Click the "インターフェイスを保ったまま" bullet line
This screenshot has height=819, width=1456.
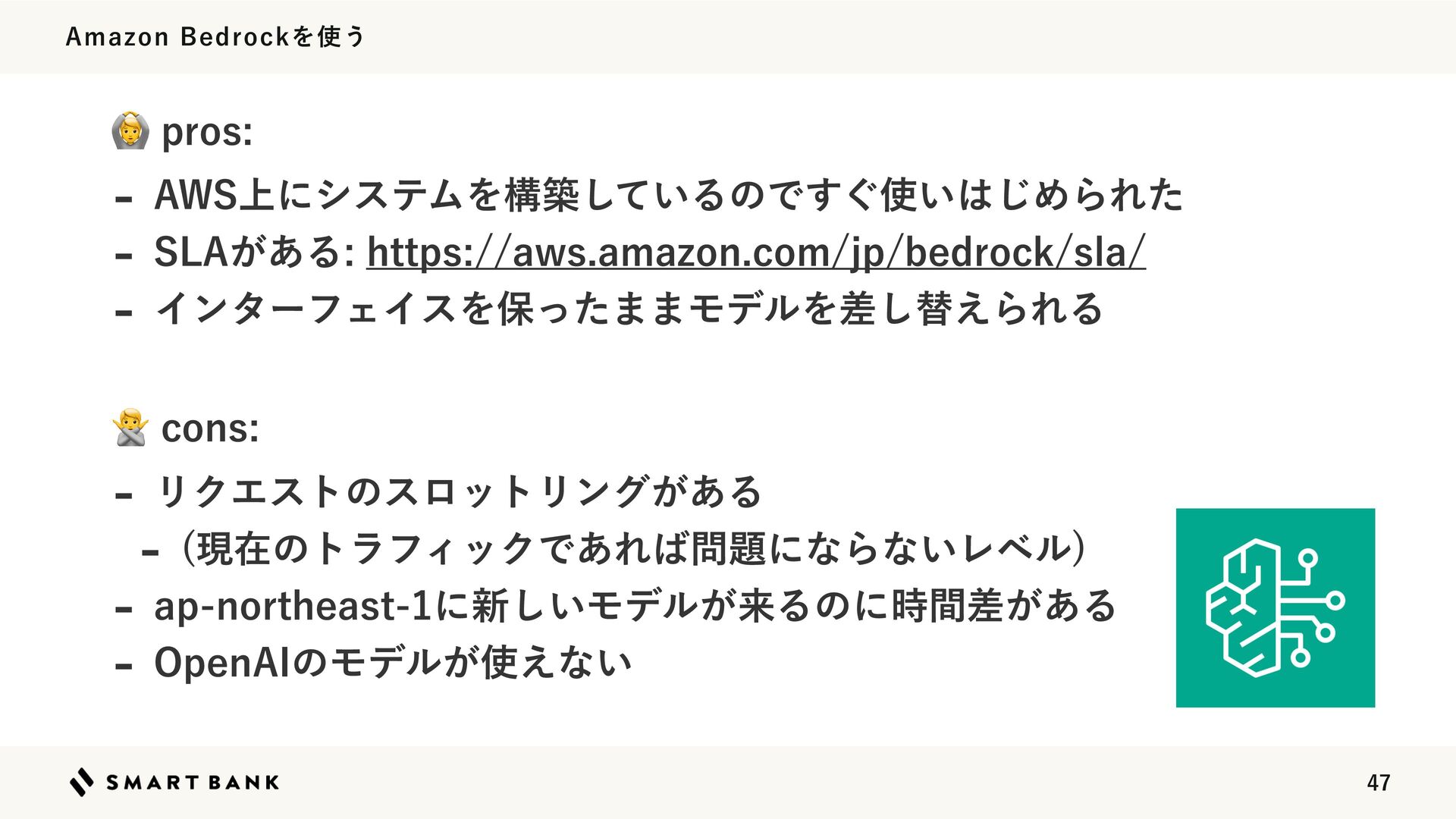[628, 309]
